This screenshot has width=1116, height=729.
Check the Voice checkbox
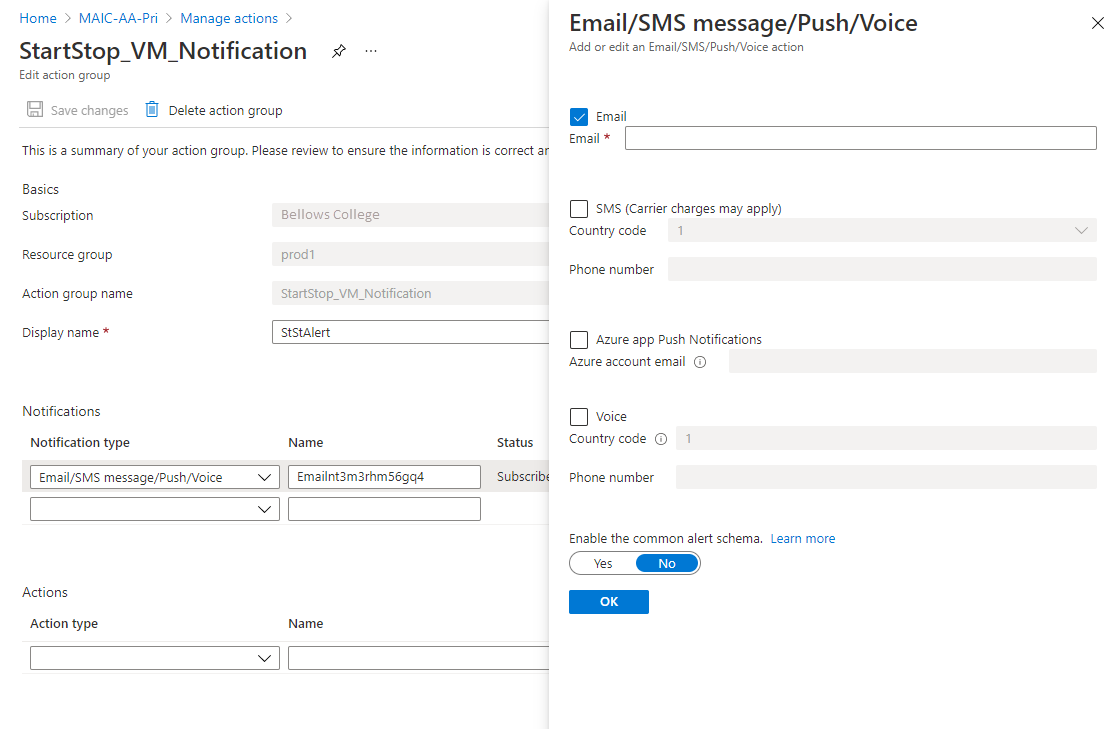pos(578,416)
